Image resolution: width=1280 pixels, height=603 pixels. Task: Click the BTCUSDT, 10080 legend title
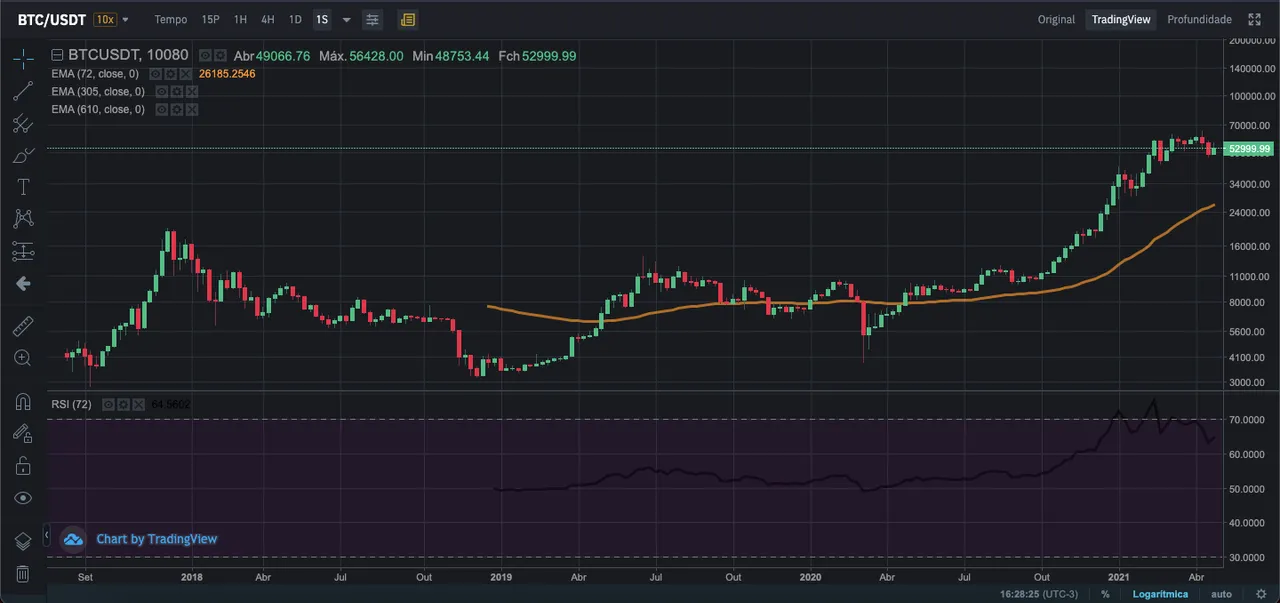point(127,56)
